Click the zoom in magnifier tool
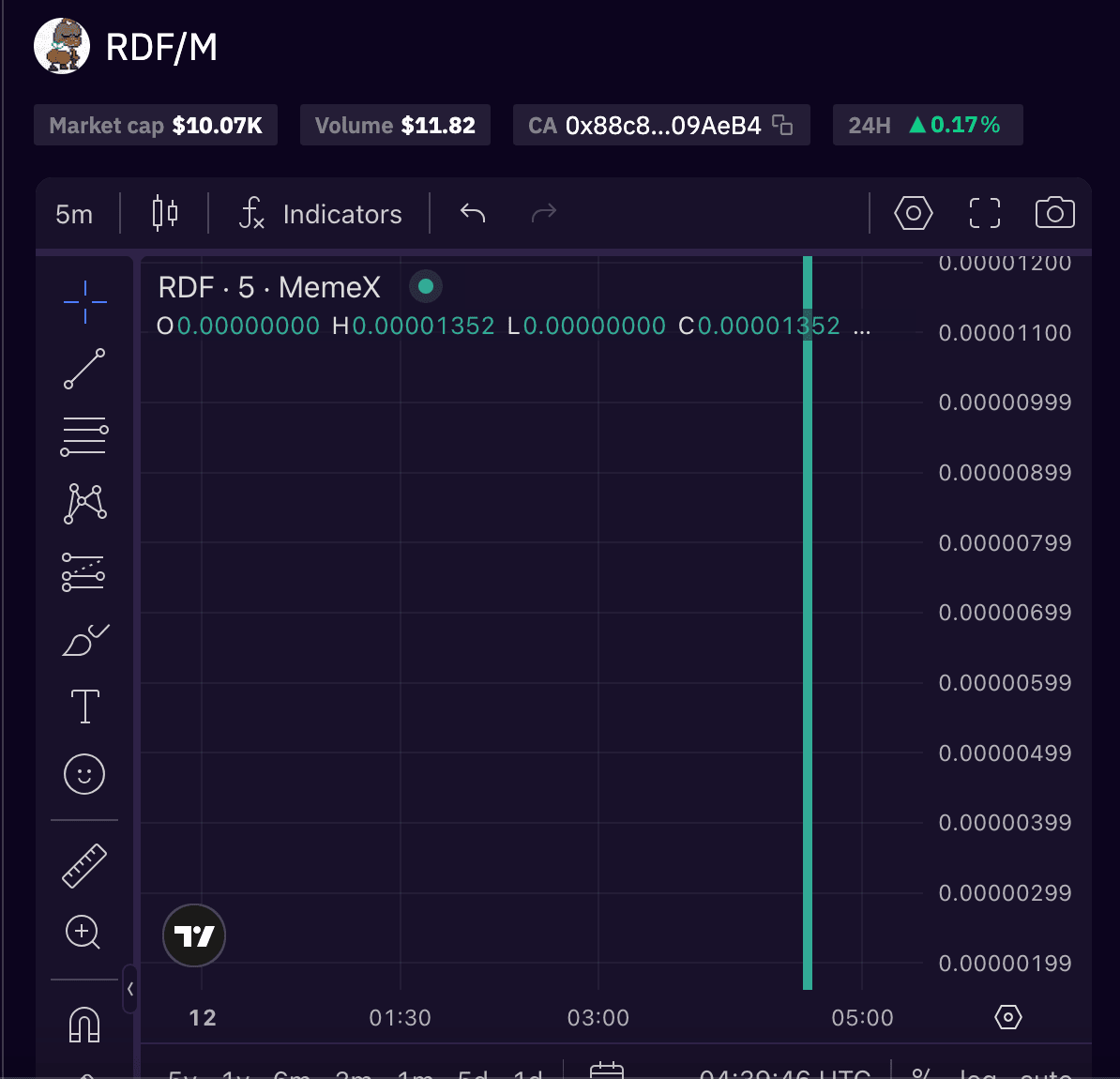 (x=83, y=933)
